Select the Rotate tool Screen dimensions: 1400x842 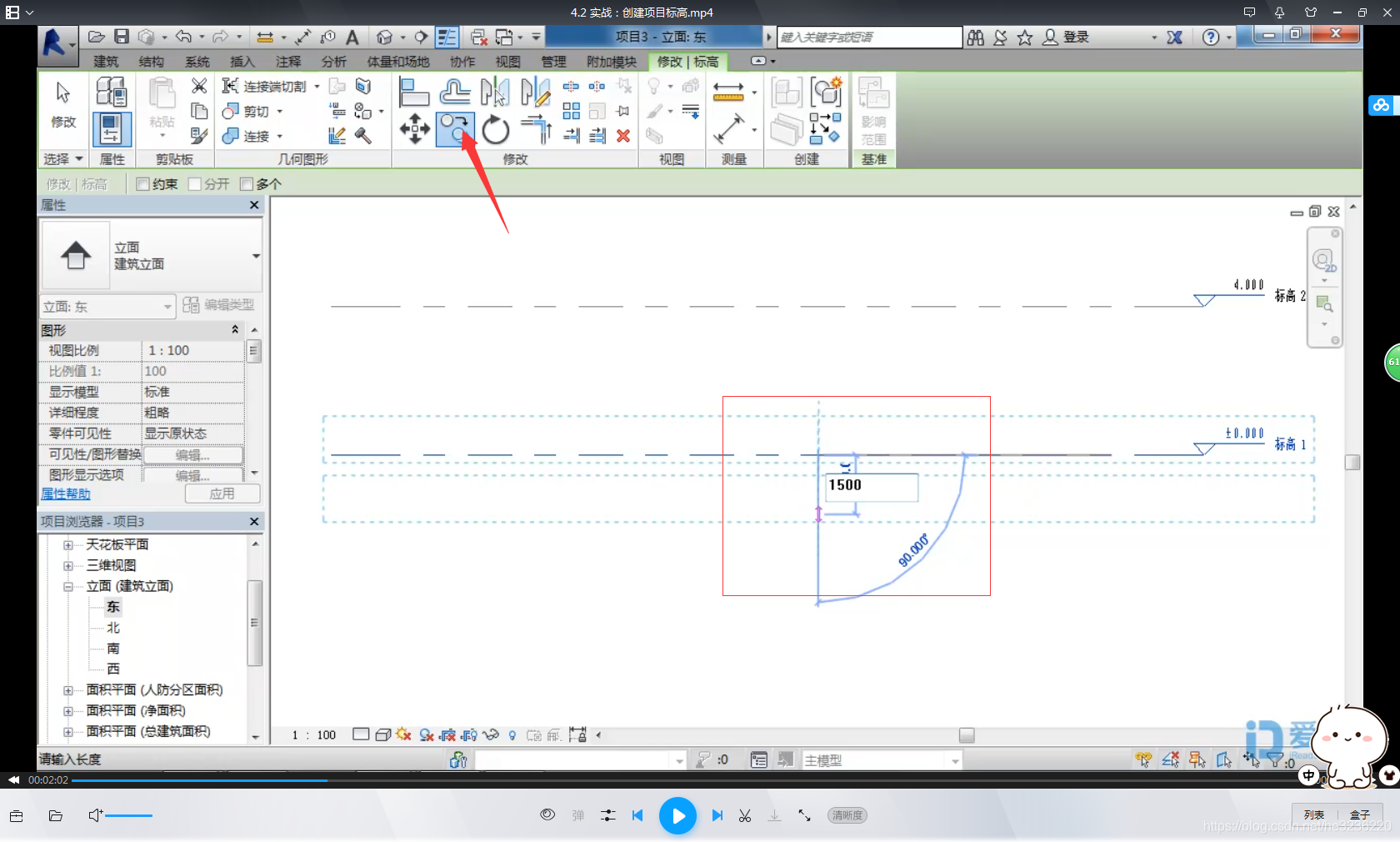[x=495, y=129]
